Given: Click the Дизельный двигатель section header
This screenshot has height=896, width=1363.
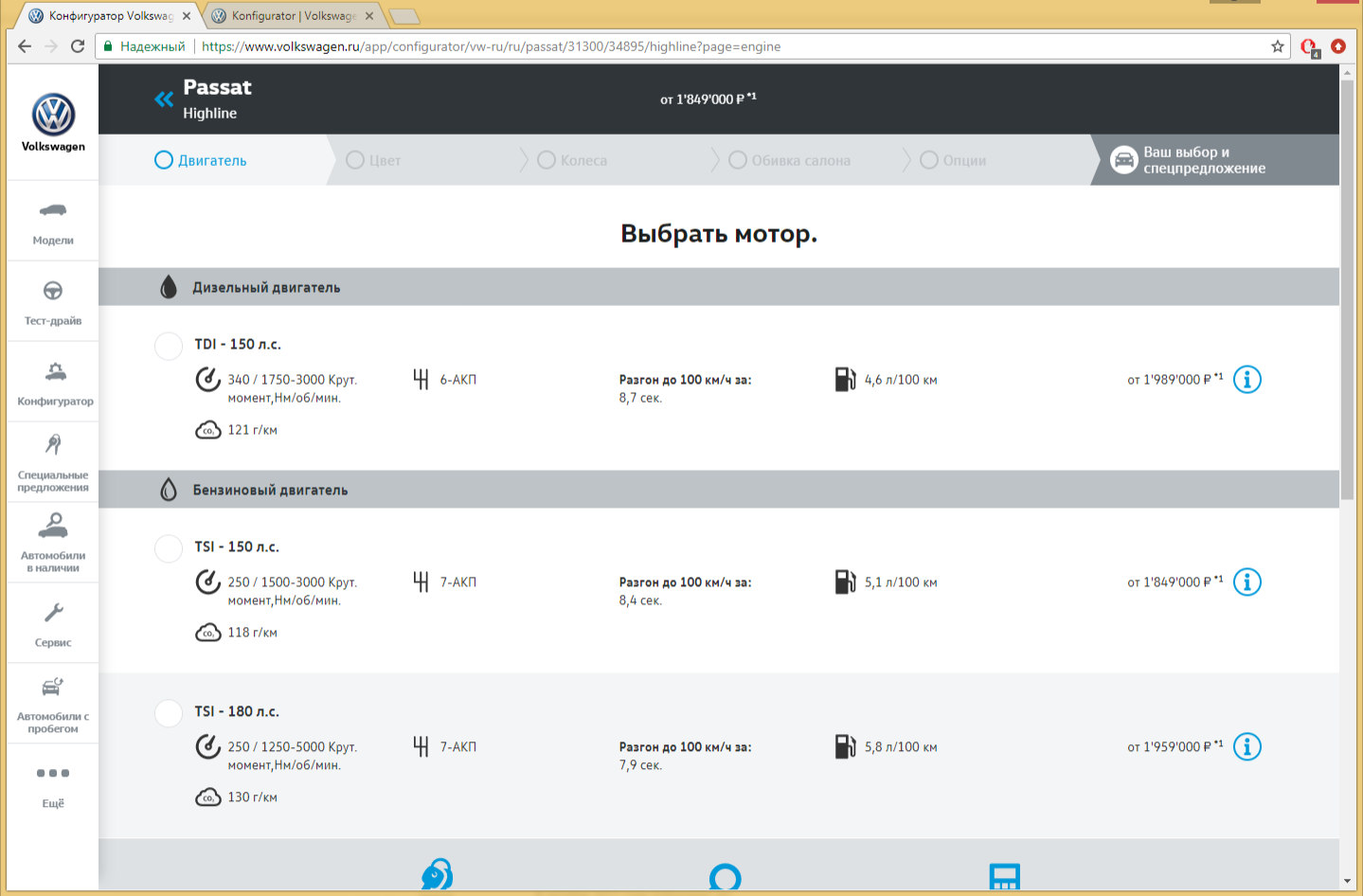Looking at the screenshot, I should tap(719, 287).
